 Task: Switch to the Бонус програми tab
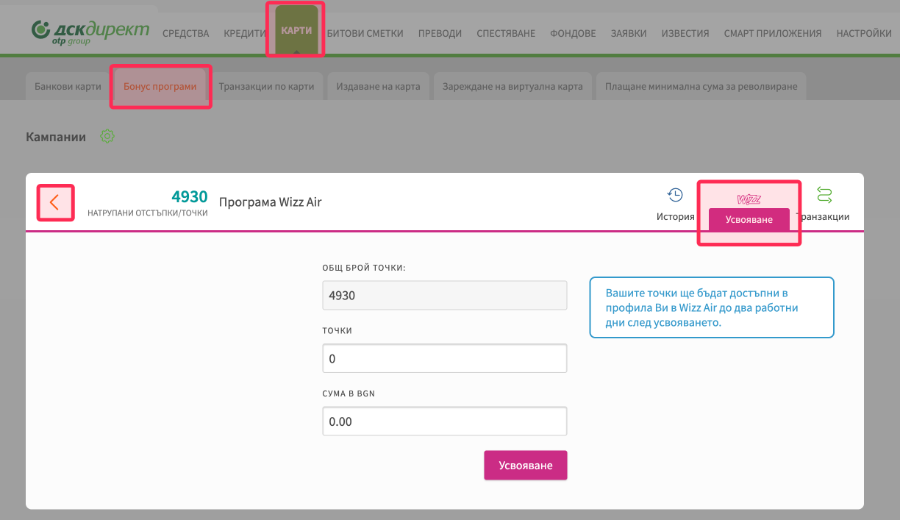(160, 86)
